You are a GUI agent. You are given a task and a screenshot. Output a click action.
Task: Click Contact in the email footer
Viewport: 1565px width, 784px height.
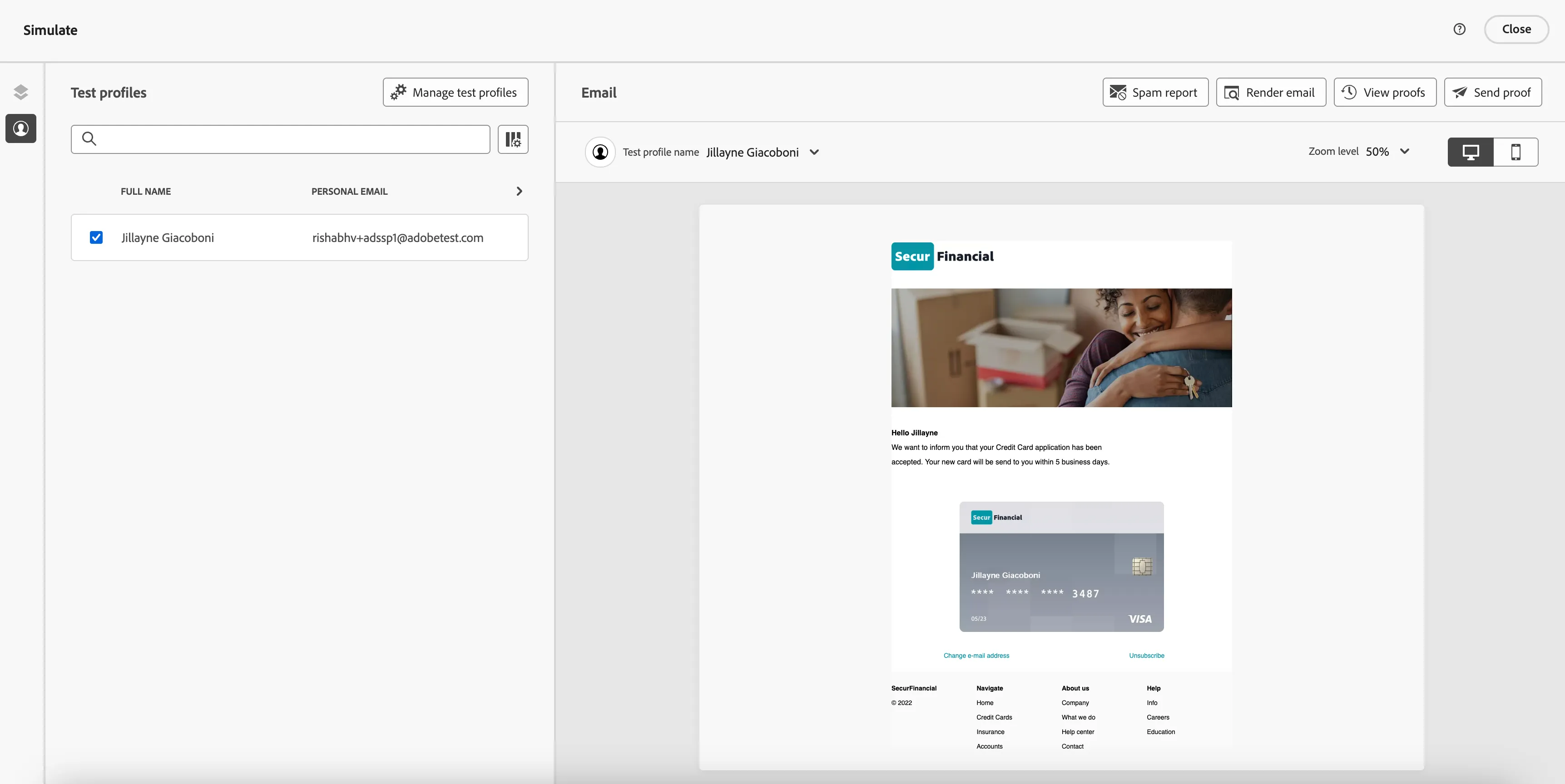coord(1072,746)
